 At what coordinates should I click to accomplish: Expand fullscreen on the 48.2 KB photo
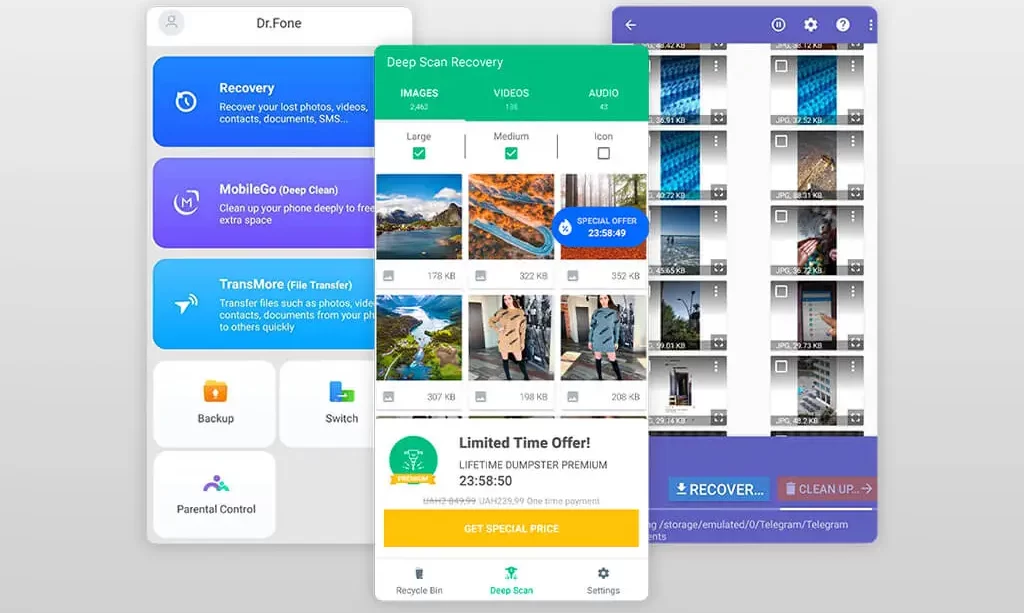click(x=855, y=418)
